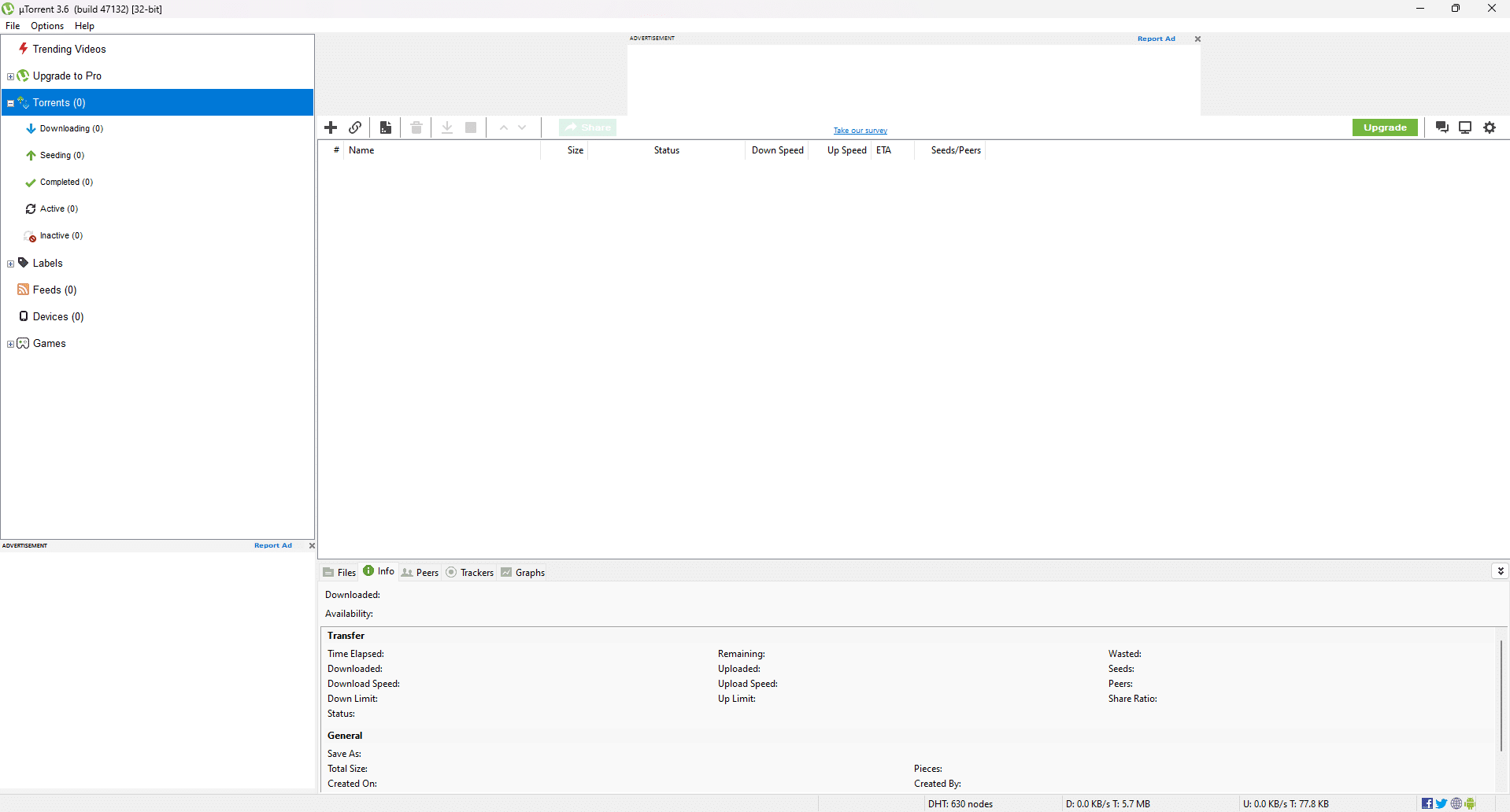Click Report Ad link in sidebar ad

click(272, 545)
